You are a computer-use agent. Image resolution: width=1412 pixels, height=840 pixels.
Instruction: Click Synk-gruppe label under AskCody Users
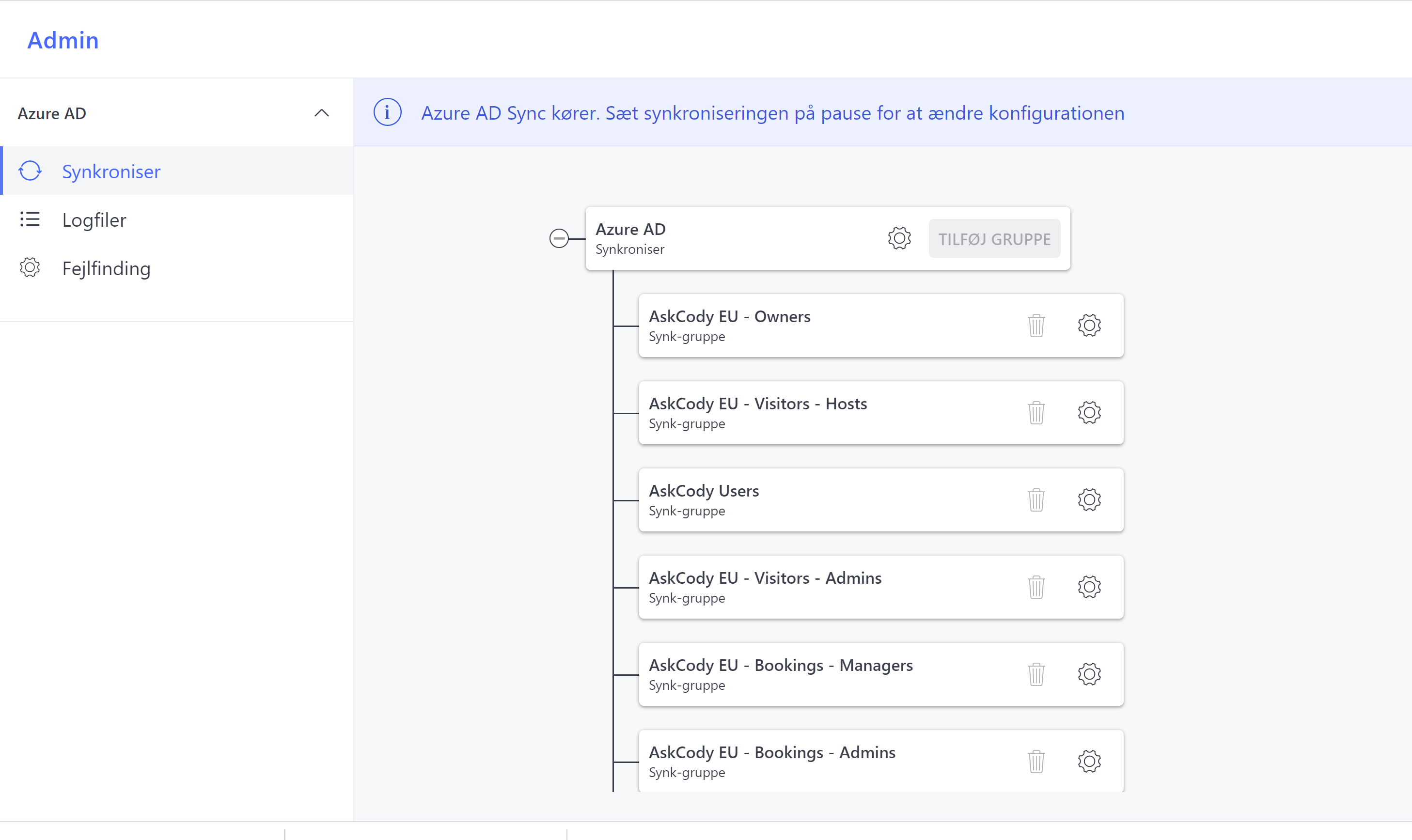pos(687,511)
